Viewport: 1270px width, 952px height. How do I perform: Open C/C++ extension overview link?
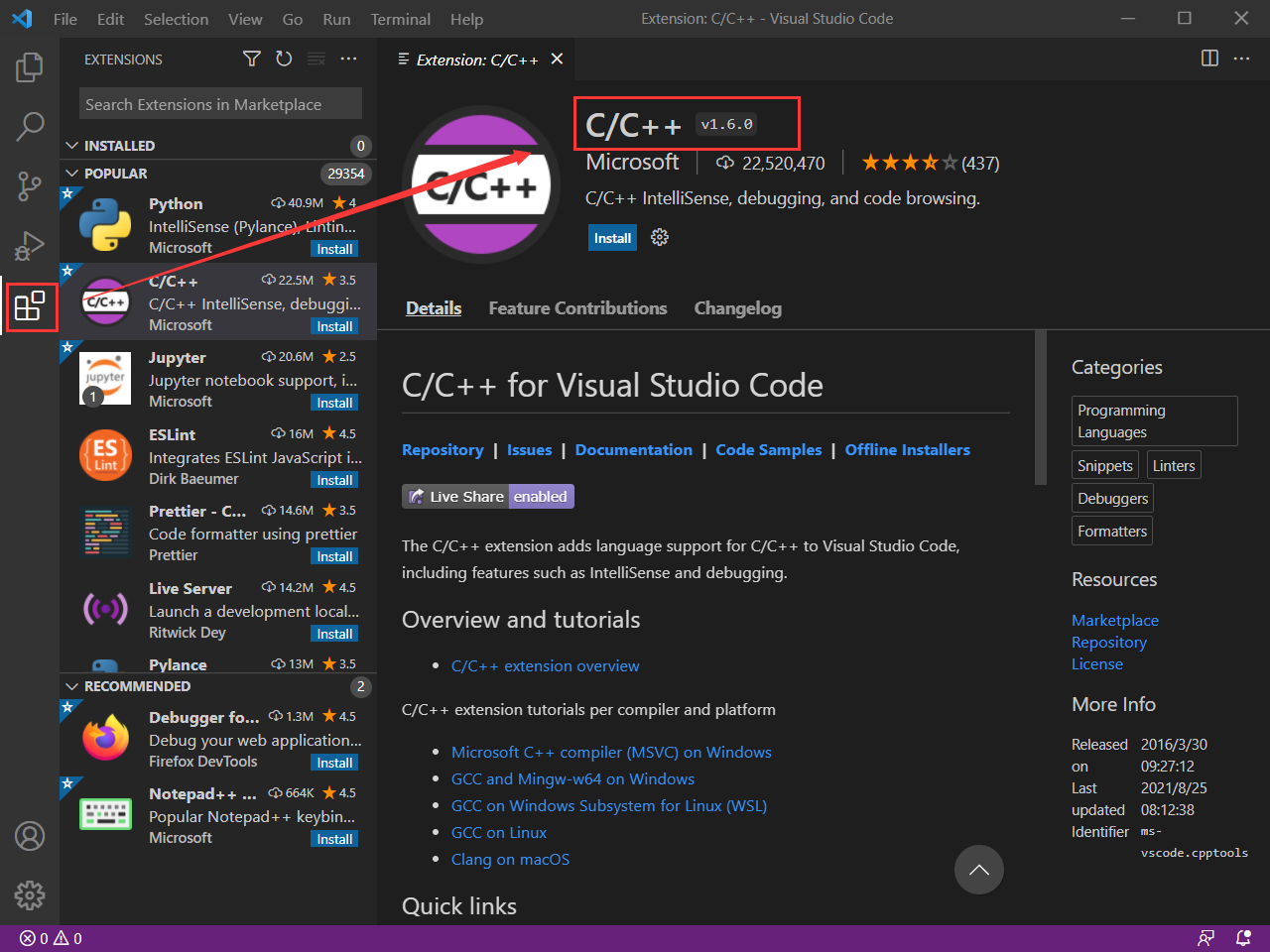click(x=545, y=666)
